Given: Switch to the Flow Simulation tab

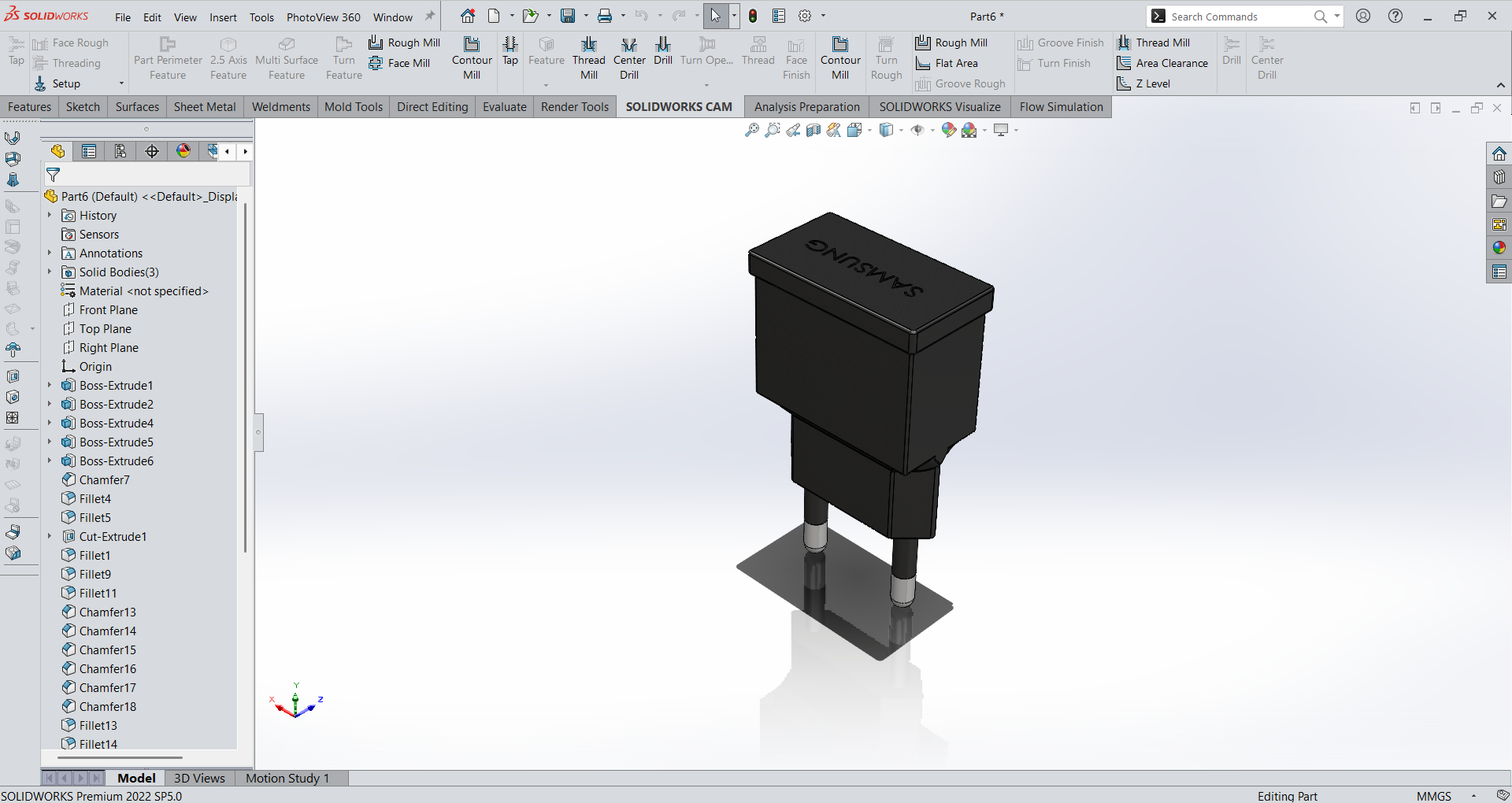Looking at the screenshot, I should point(1061,107).
